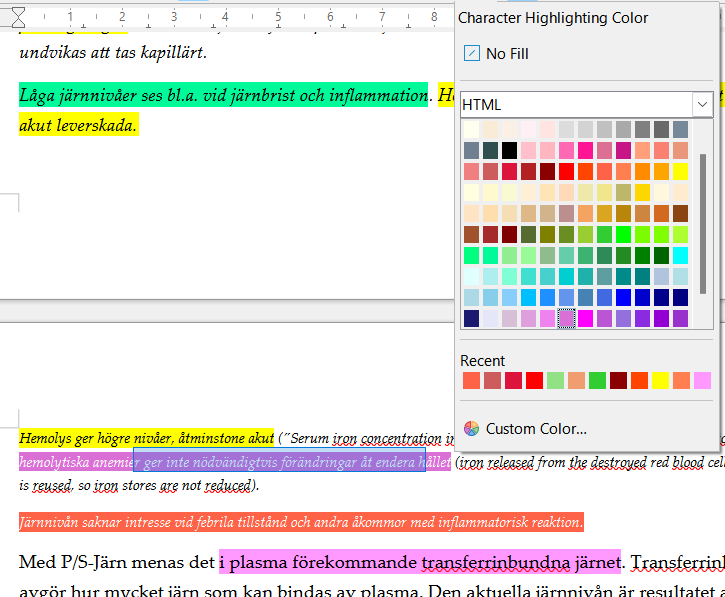Choose the first recent tomato swatch

[471, 381]
